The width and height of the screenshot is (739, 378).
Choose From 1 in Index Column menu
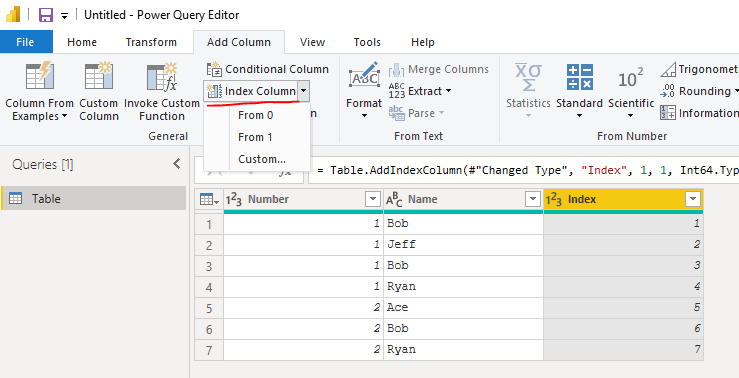pyautogui.click(x=255, y=137)
